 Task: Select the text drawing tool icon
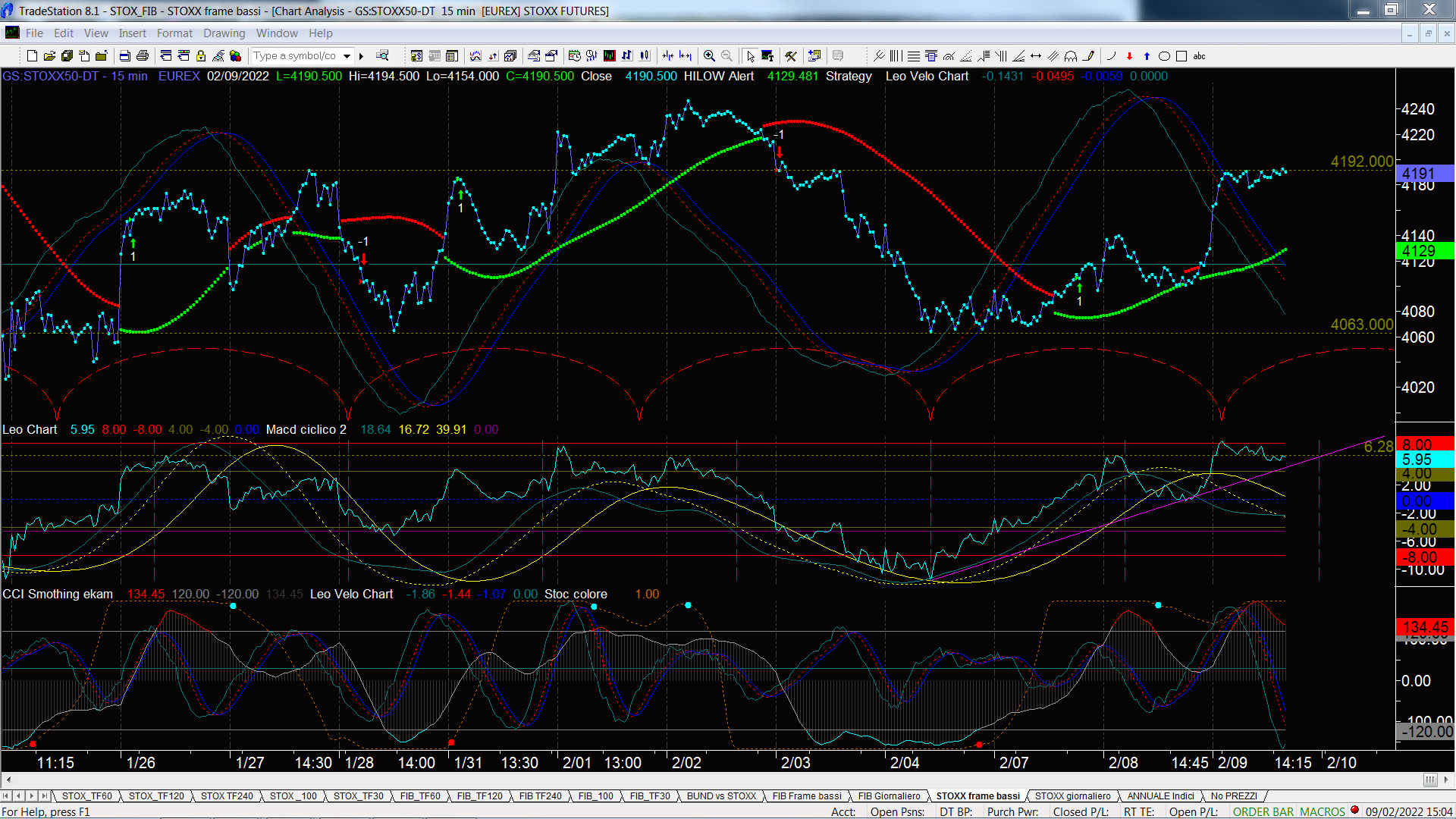767,56
